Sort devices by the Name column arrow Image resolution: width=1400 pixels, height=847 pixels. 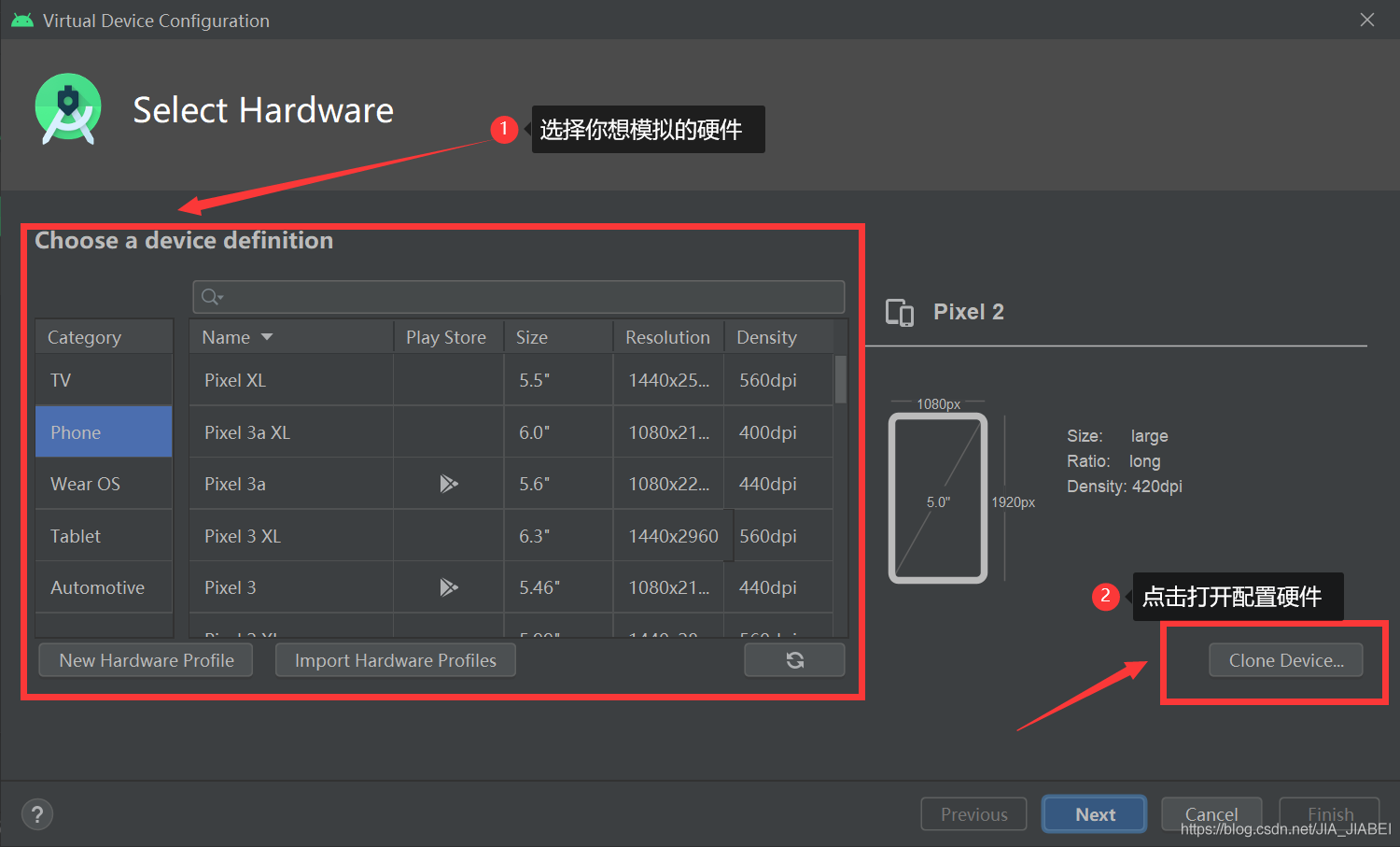pyautogui.click(x=267, y=337)
